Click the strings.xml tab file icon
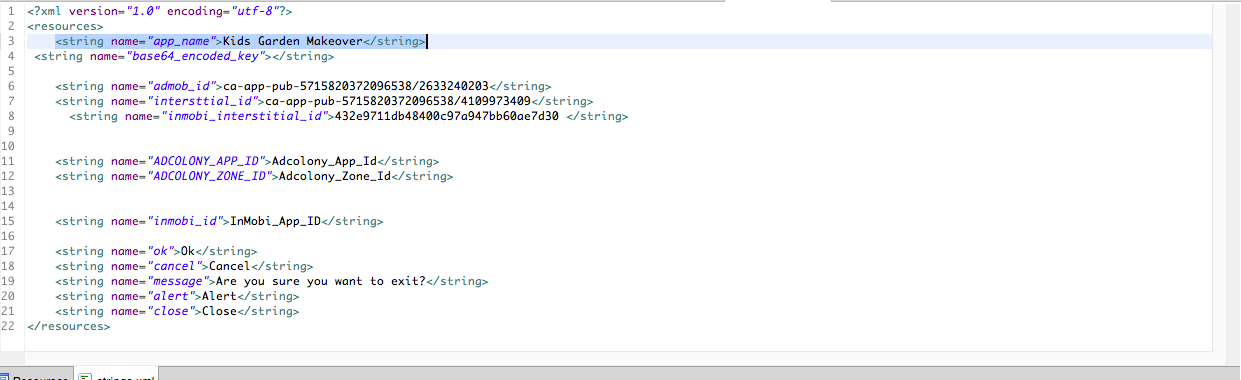The width and height of the screenshot is (1241, 380). (86, 377)
